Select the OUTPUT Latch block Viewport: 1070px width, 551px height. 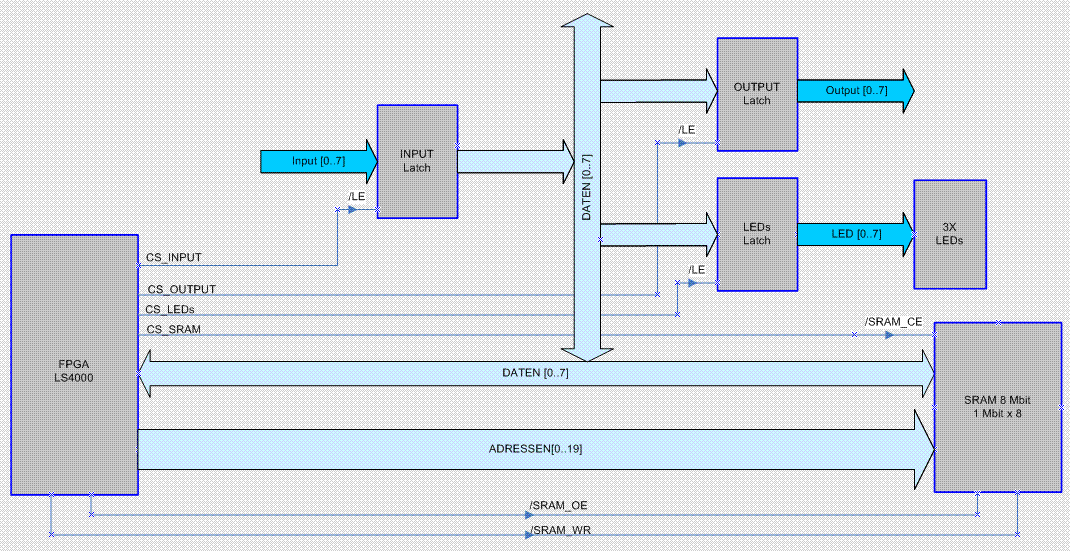pyautogui.click(x=757, y=94)
